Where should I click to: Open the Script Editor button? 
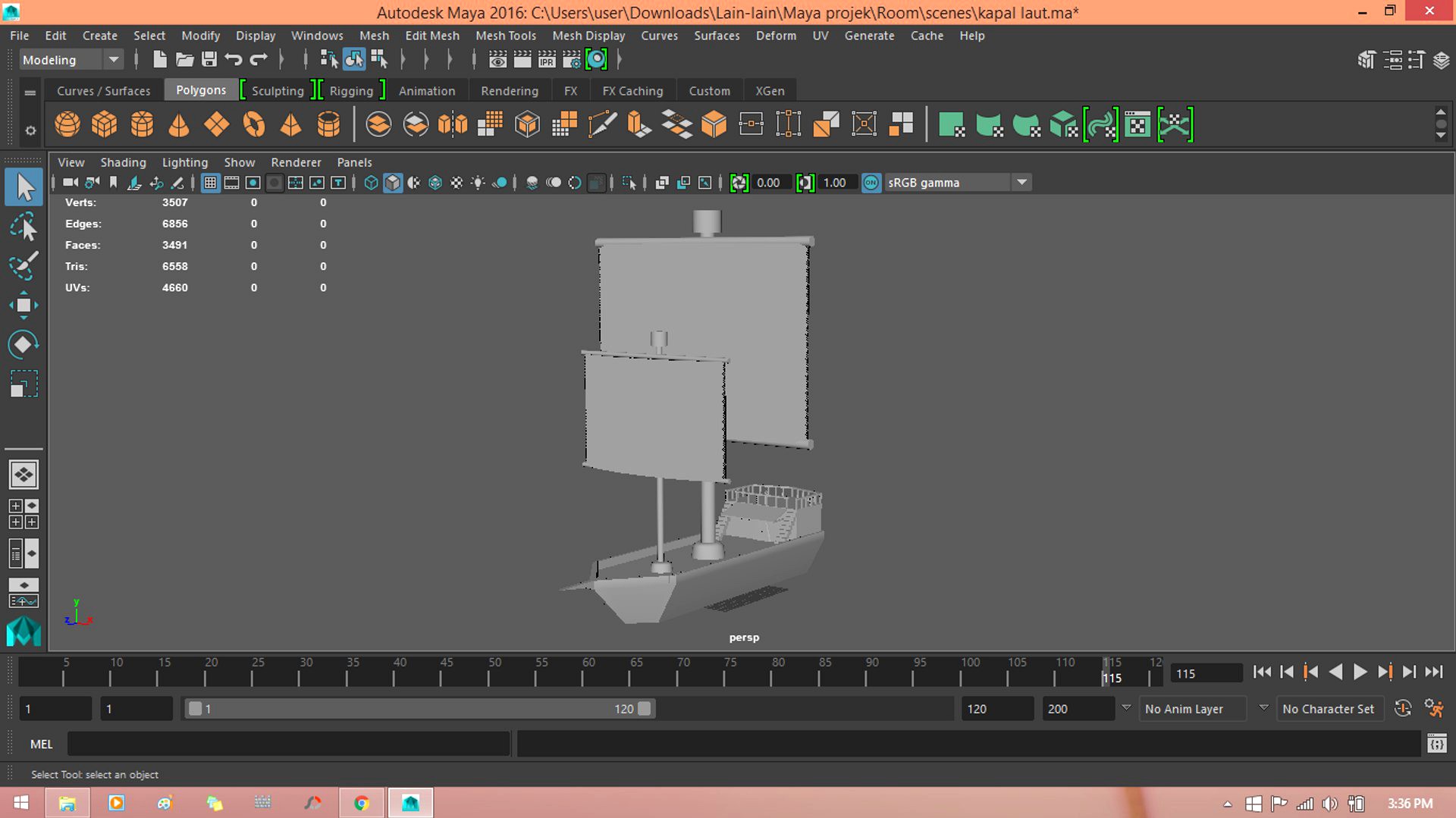(1436, 744)
